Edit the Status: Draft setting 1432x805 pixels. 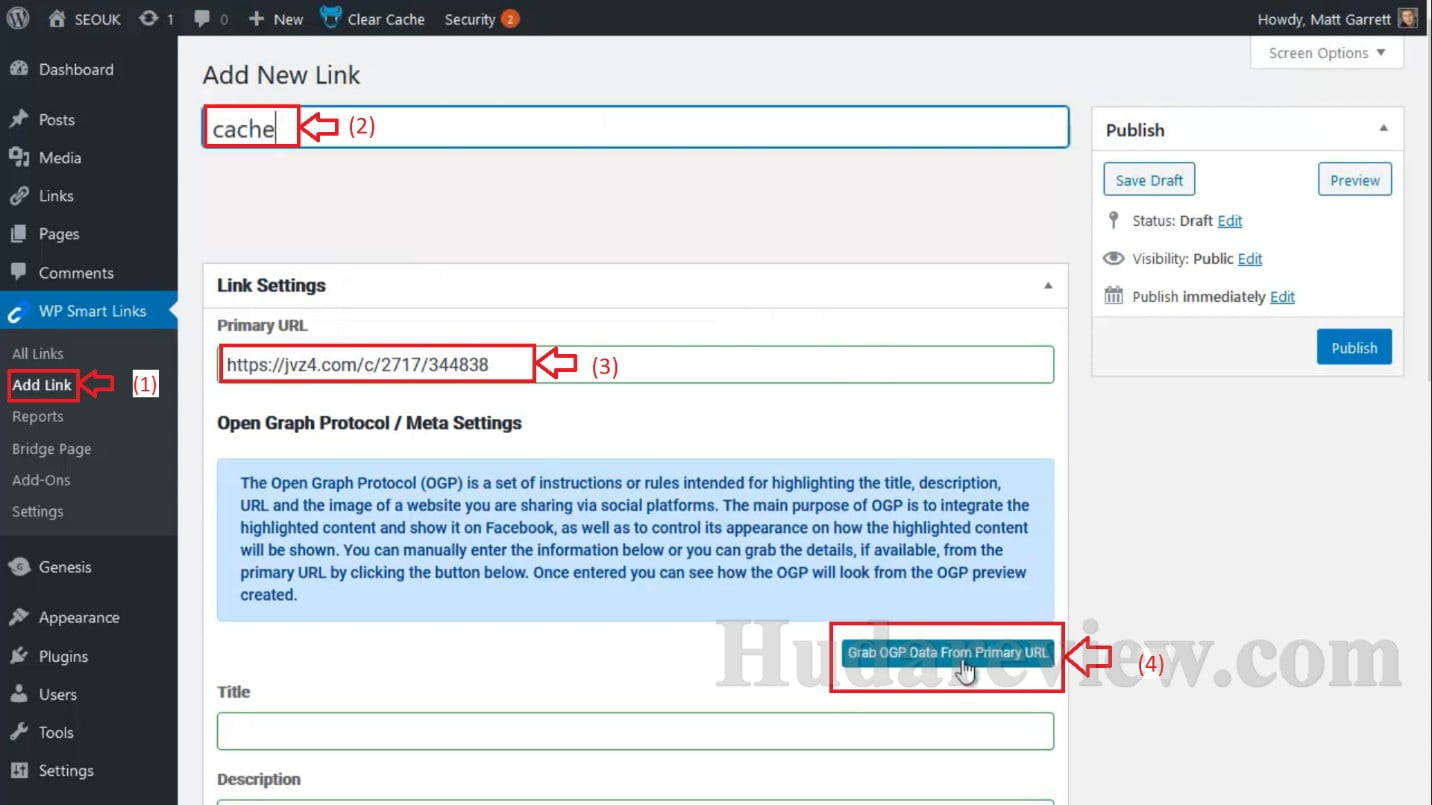point(1230,221)
